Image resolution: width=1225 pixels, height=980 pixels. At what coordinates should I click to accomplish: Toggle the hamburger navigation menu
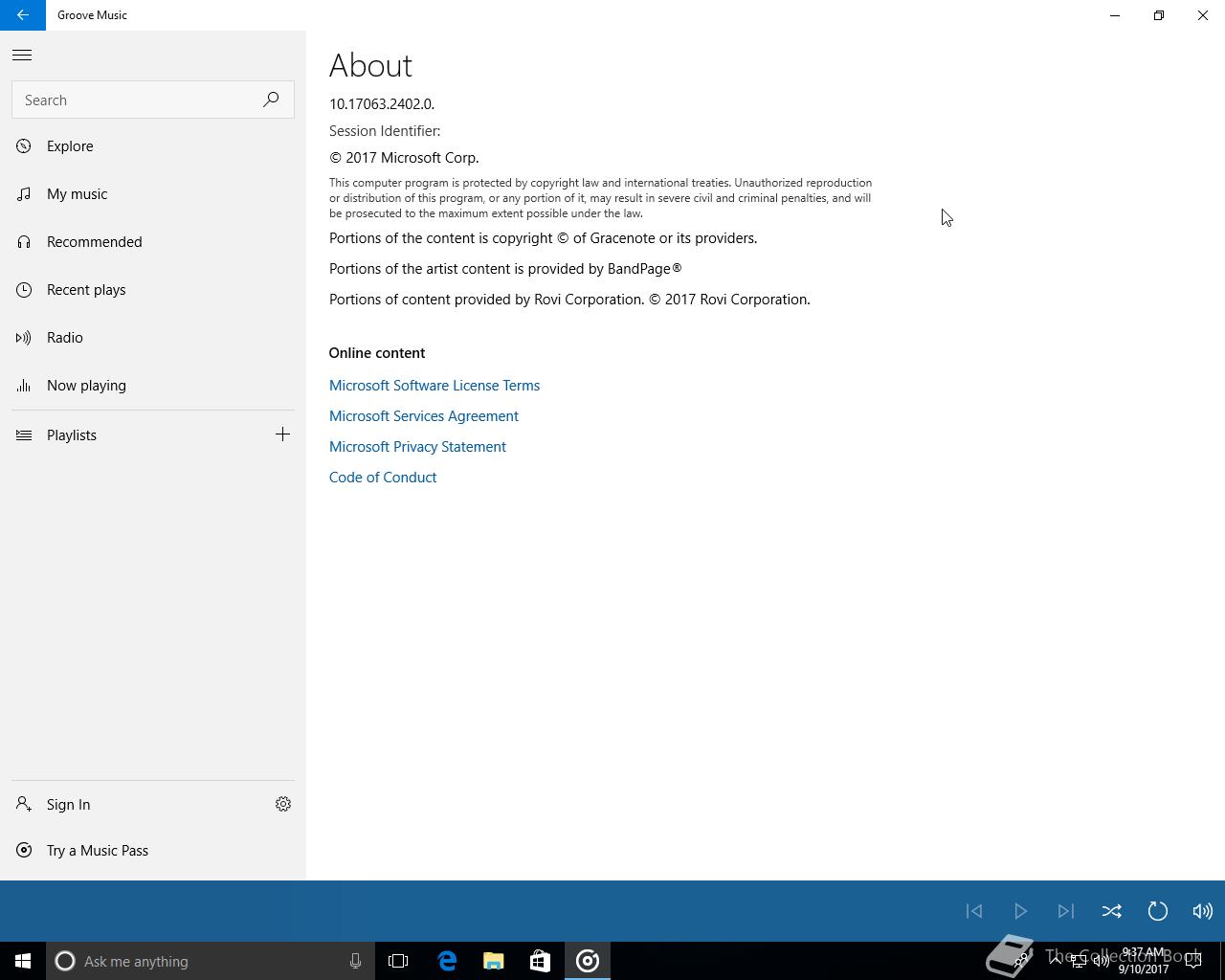[x=22, y=56]
